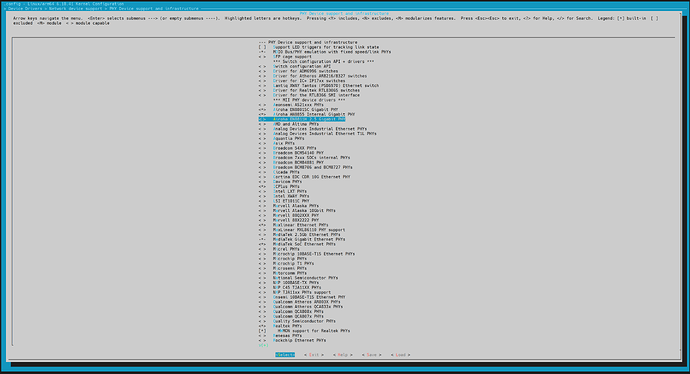The image size is (690, 374).
Task: Select Microsemi PHYs entry
Action: [x=283, y=268]
